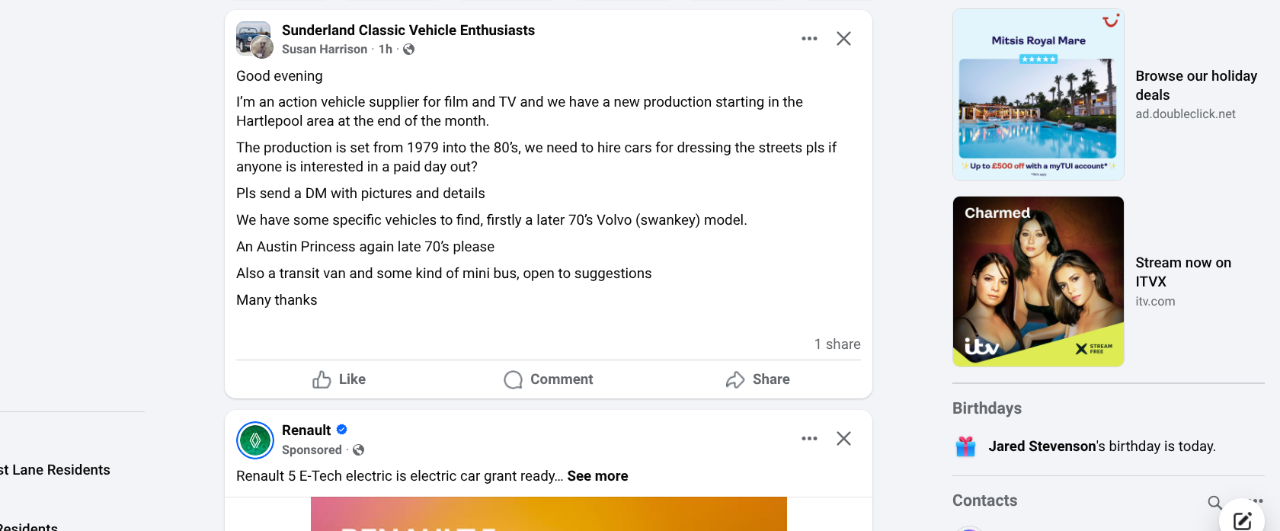Open options menu on Susan Harrison's post
1280x531 pixels.
click(809, 39)
